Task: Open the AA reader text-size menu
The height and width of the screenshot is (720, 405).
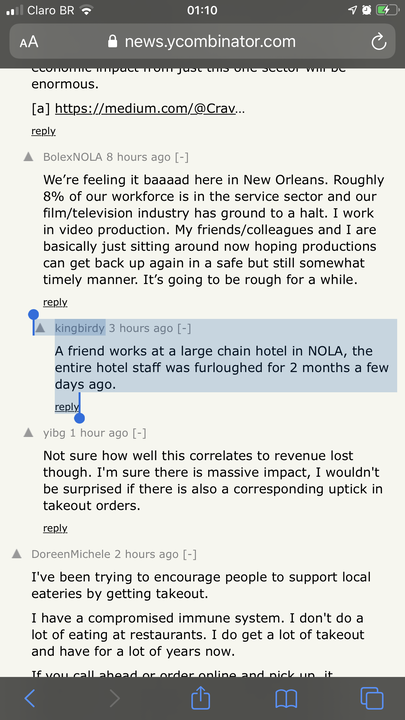Action: pos(29,43)
